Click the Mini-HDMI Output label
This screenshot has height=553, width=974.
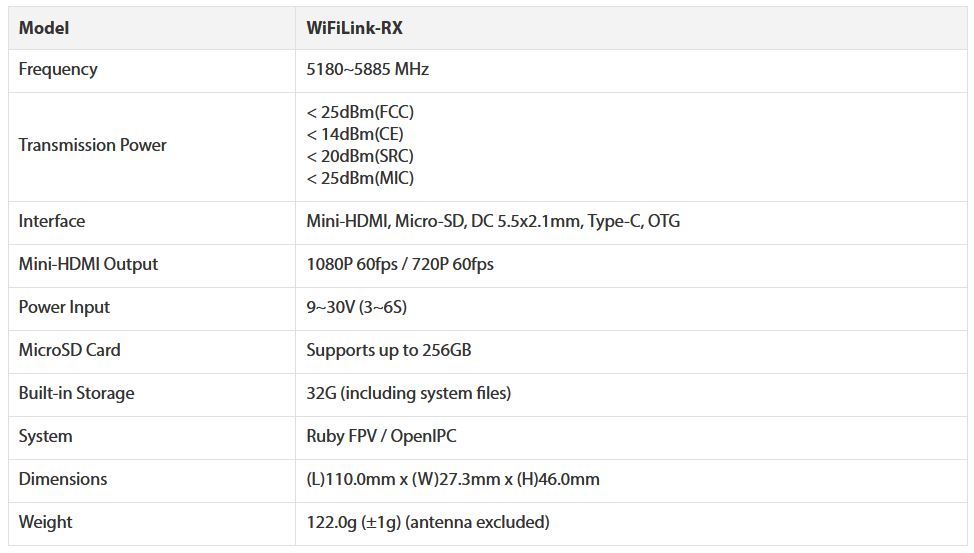pyautogui.click(x=88, y=264)
